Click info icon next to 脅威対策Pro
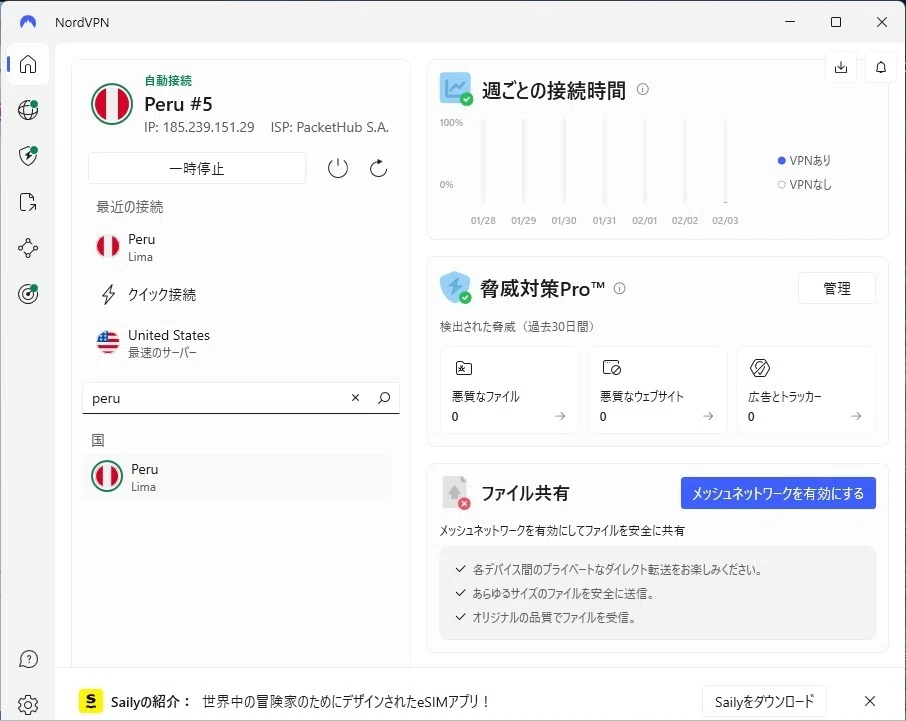The width and height of the screenshot is (906, 721). coord(619,288)
